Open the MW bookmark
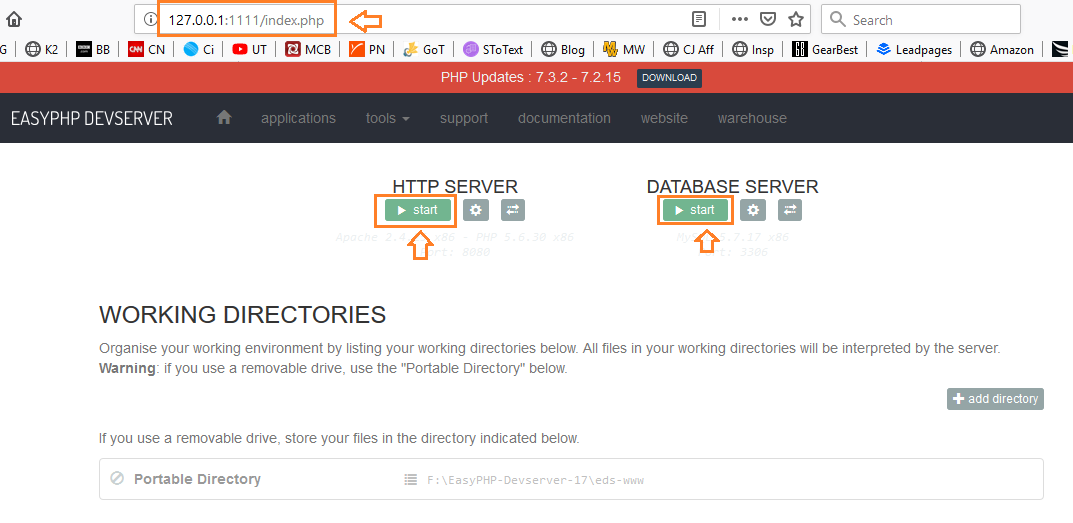Viewport: 1073px width, 523px height. pos(624,49)
